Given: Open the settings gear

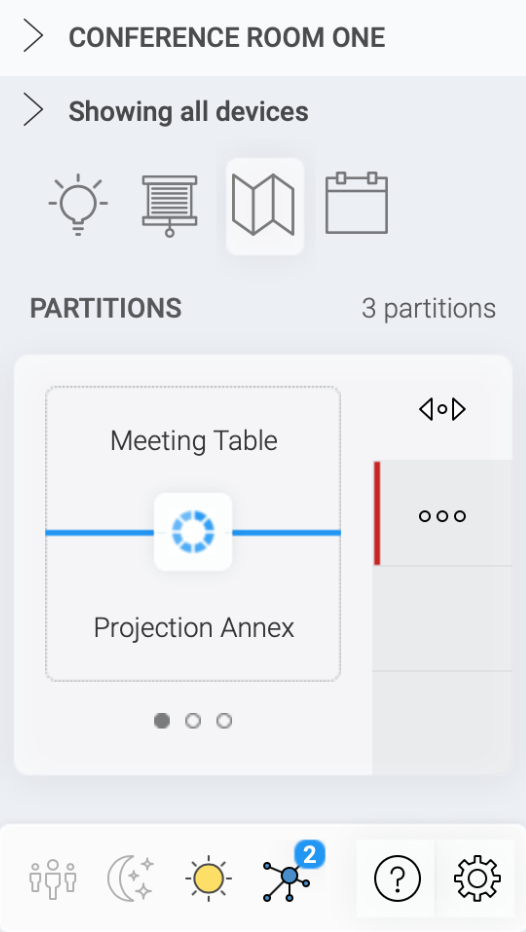Looking at the screenshot, I should coord(477,878).
